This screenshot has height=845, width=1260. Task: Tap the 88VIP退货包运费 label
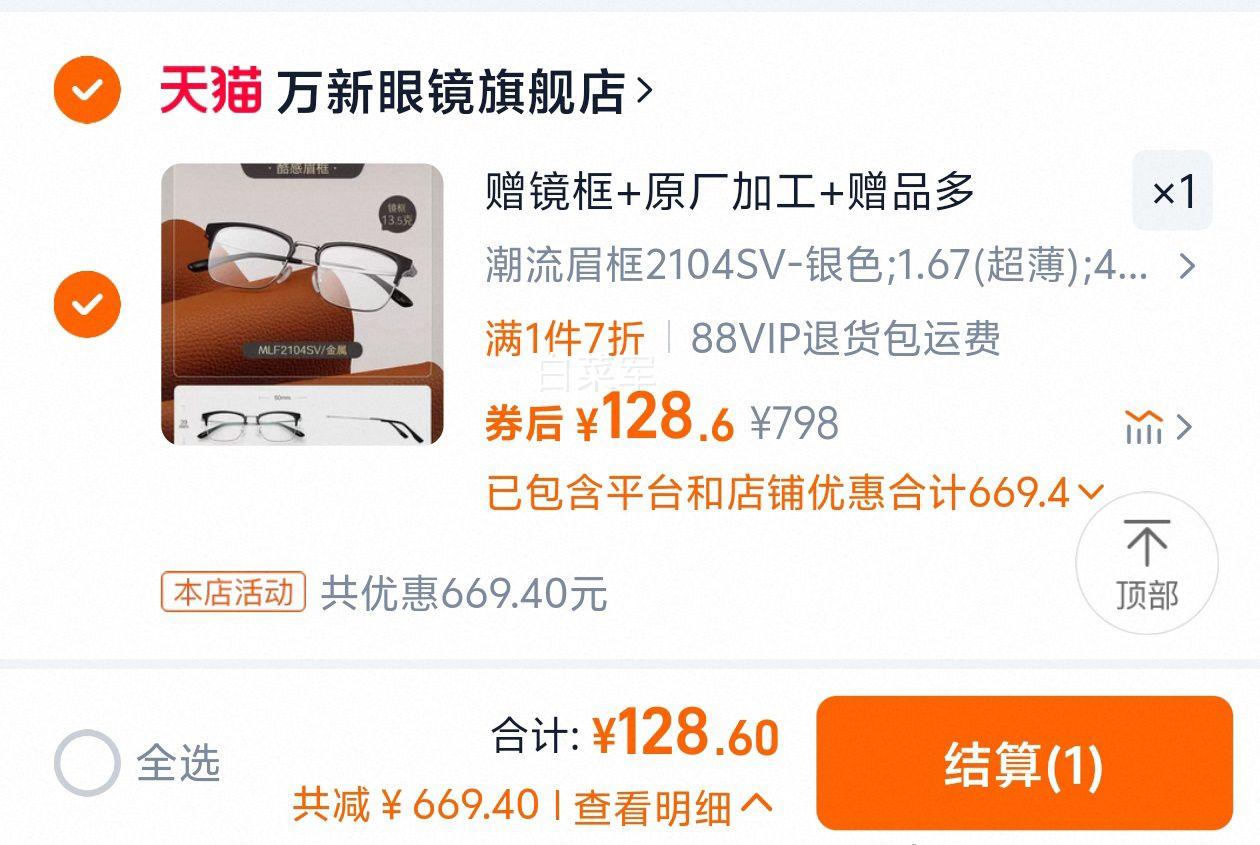tap(845, 339)
